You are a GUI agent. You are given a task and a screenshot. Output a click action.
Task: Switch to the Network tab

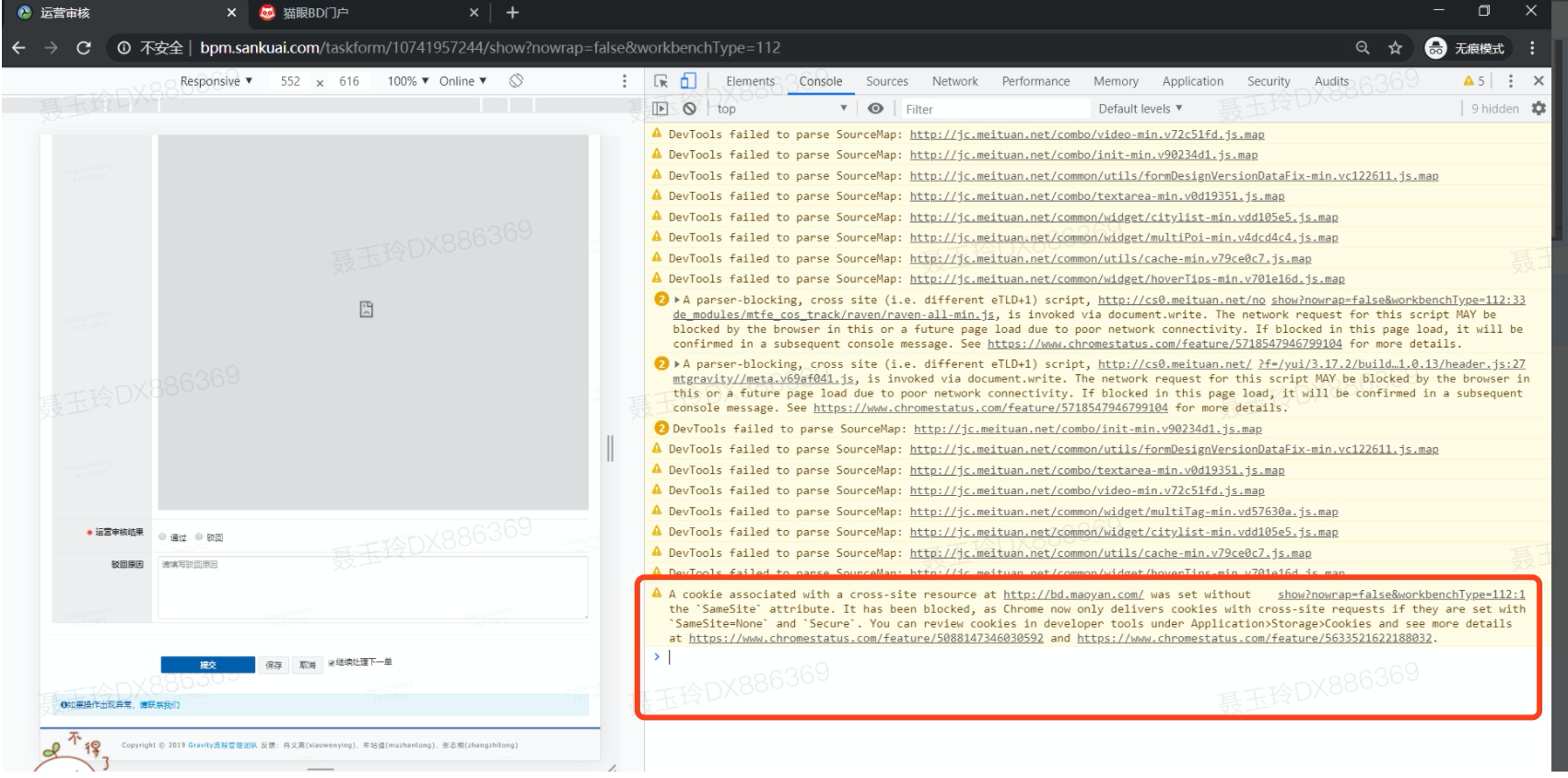[954, 81]
